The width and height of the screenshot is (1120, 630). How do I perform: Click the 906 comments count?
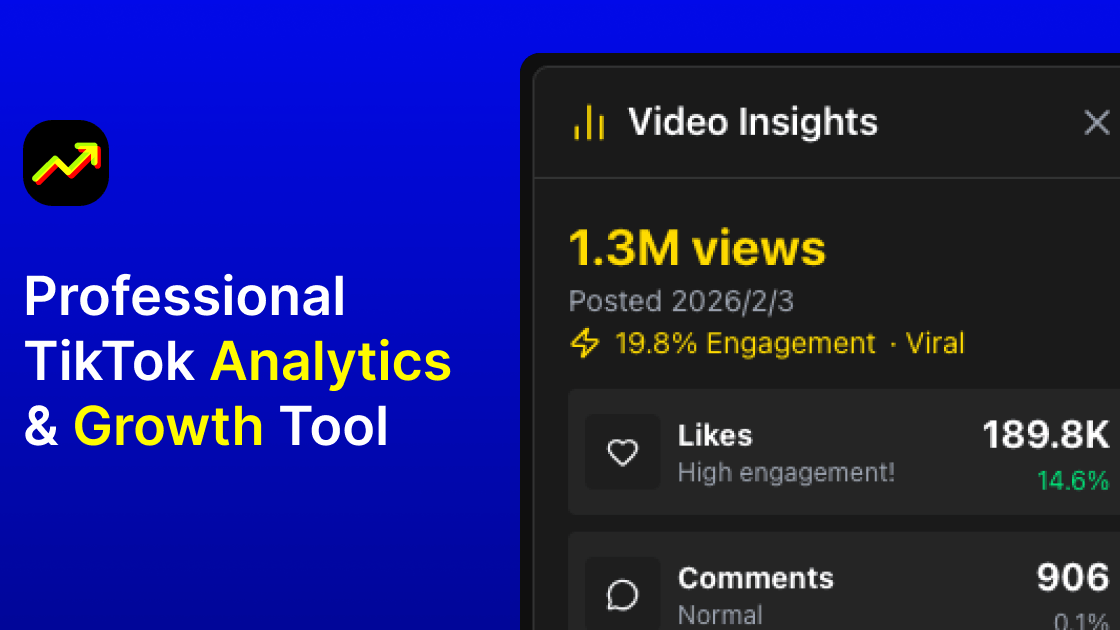[x=1073, y=577]
